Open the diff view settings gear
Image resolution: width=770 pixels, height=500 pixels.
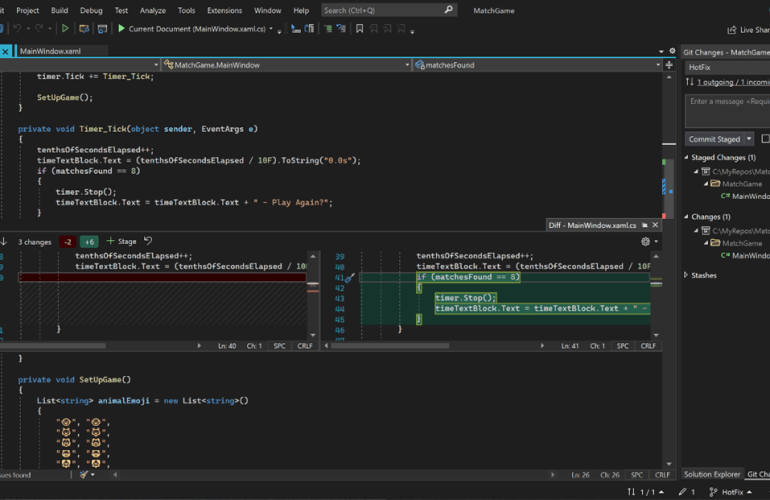646,241
